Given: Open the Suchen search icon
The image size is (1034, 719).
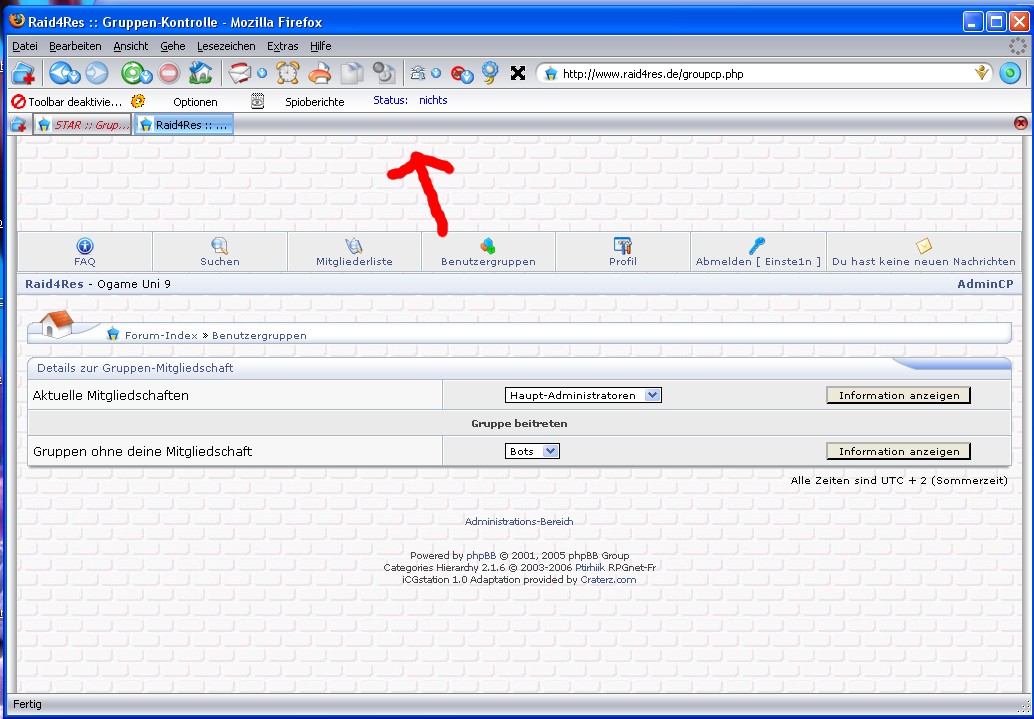Looking at the screenshot, I should tap(220, 246).
